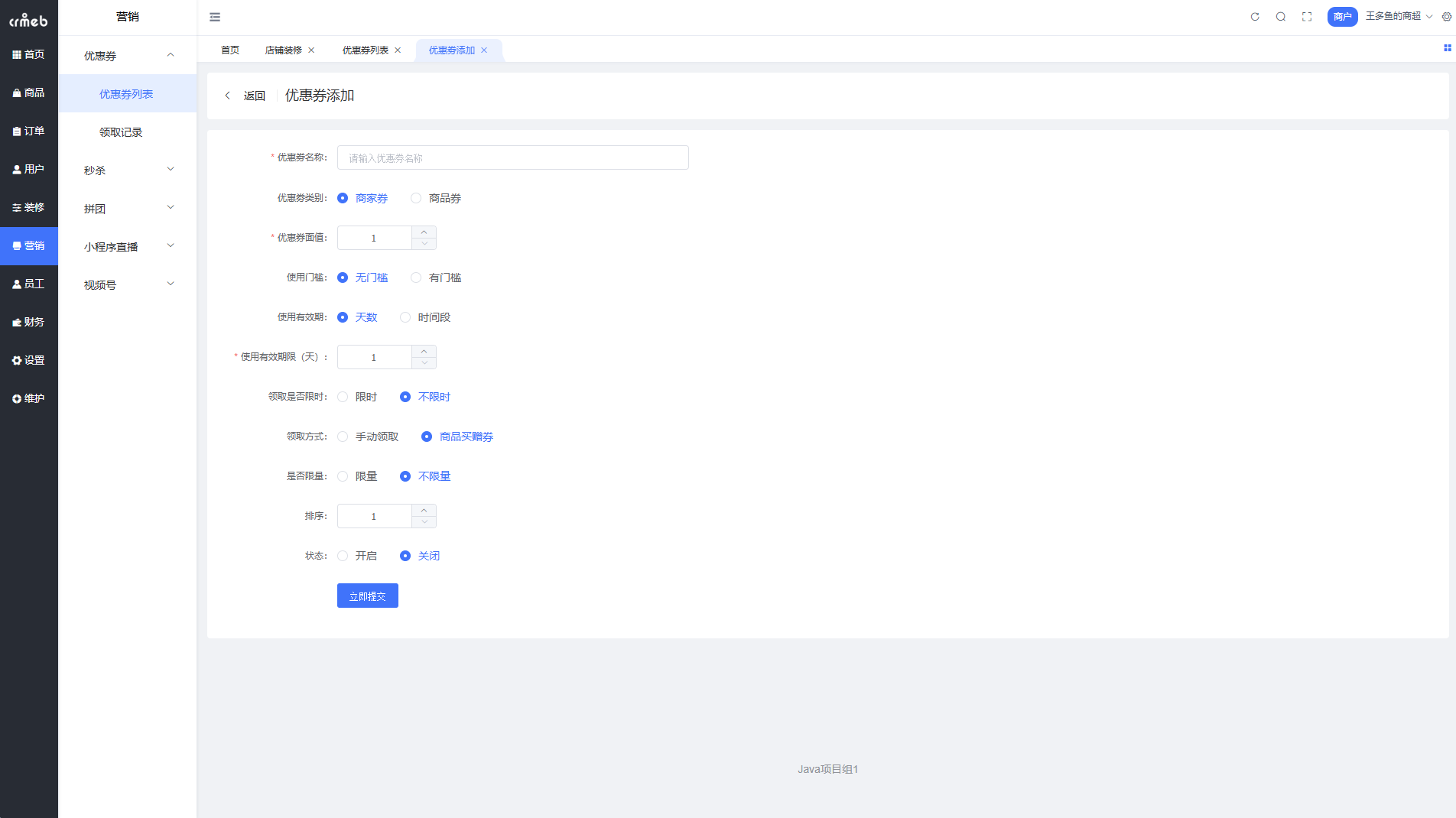Click the refresh icon in top bar

pyautogui.click(x=1255, y=17)
